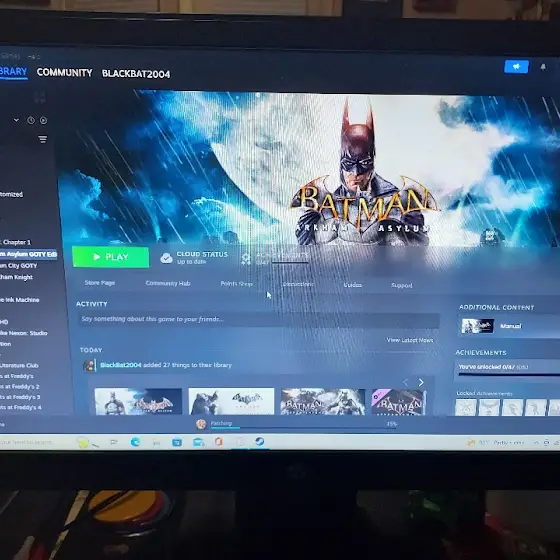
Task: Click the achievements trophy icon beside Play
Action: click(246, 258)
